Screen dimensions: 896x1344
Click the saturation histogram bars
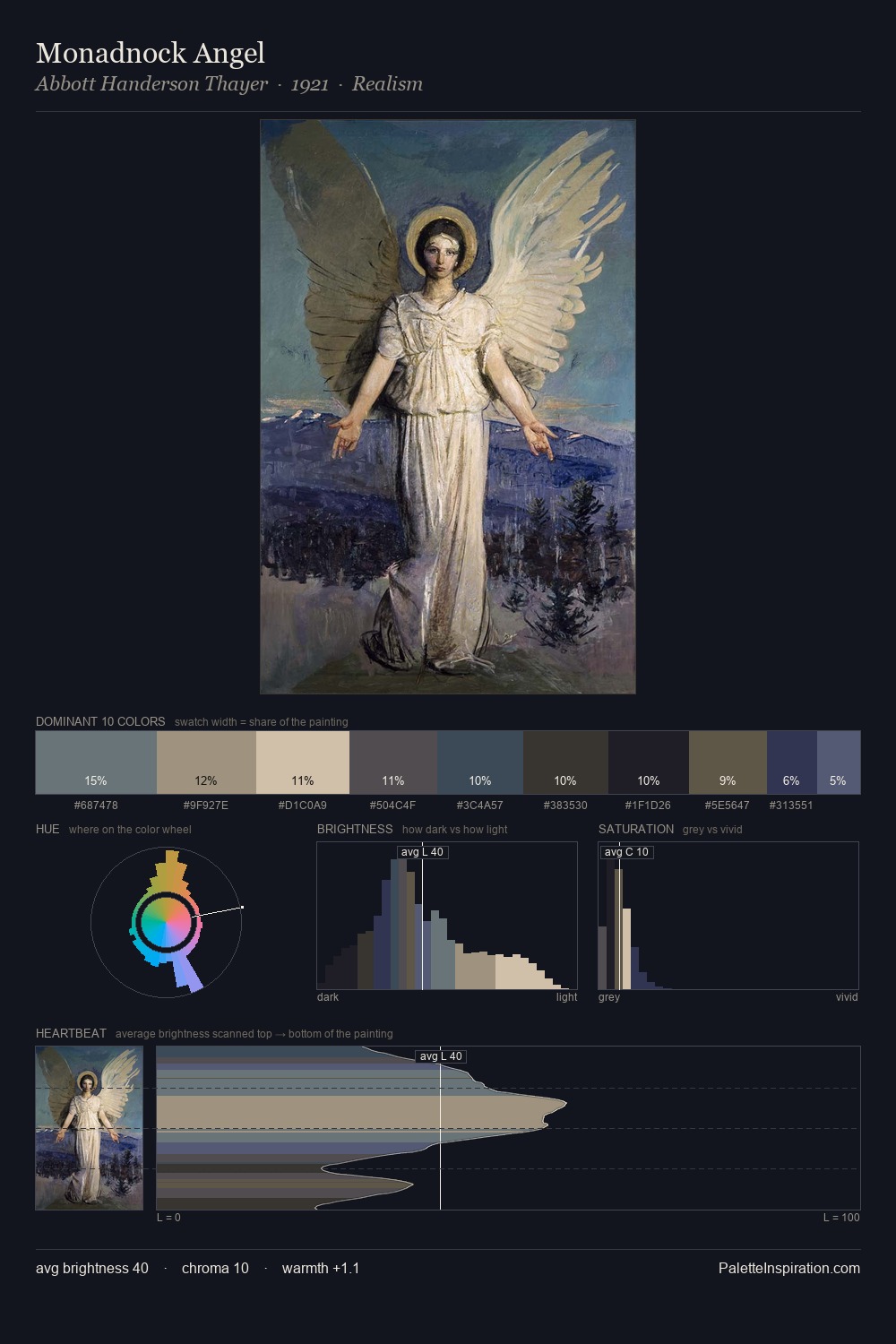tap(728, 916)
